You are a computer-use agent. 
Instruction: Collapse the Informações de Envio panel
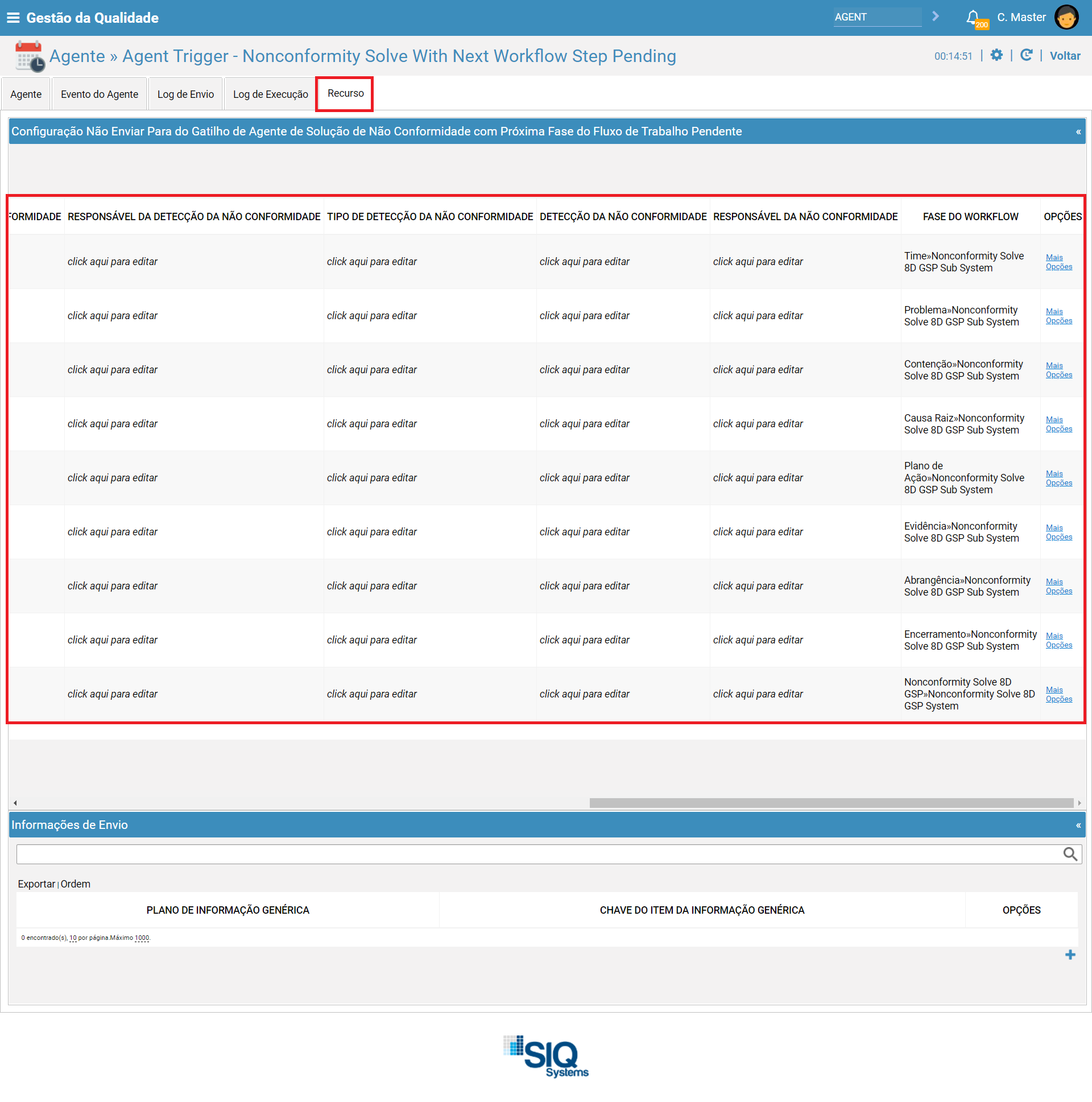1078,826
